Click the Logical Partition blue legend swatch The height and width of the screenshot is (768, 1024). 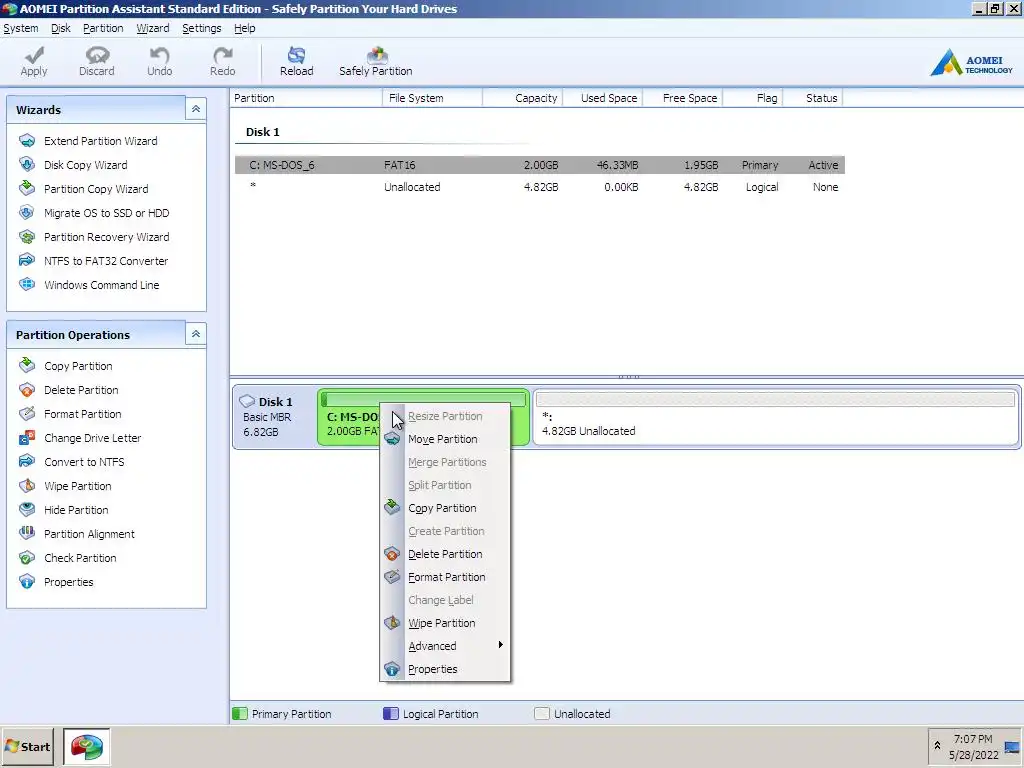[391, 713]
